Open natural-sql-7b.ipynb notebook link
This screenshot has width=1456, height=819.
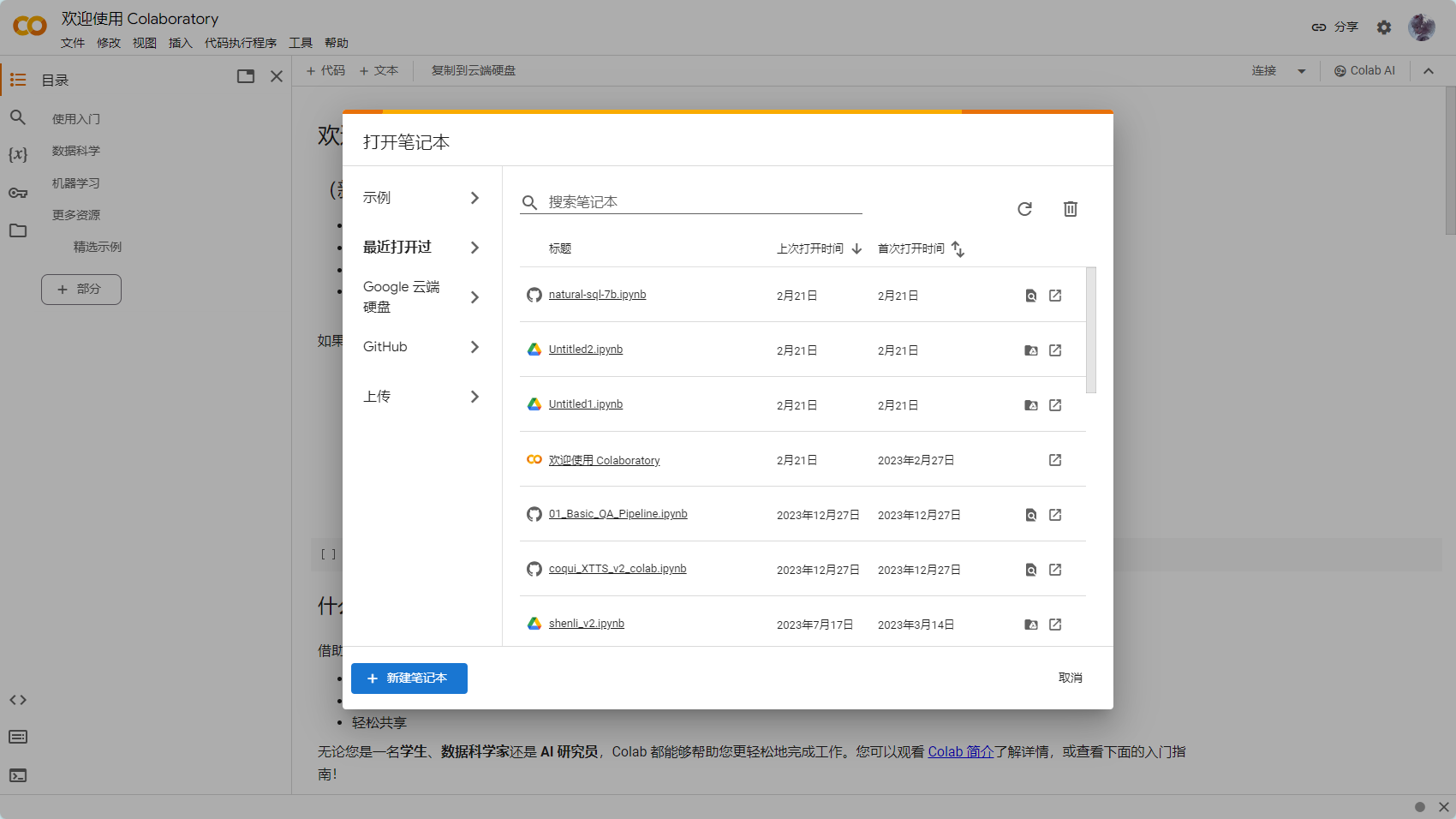click(598, 295)
